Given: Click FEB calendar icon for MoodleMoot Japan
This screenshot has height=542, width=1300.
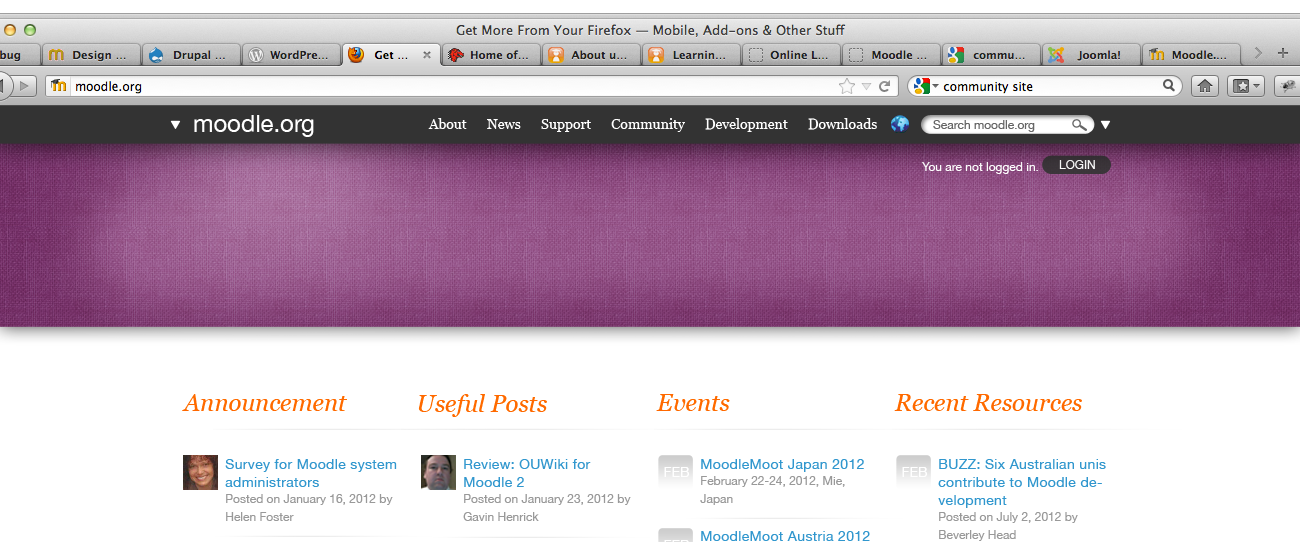Looking at the screenshot, I should click(x=675, y=472).
